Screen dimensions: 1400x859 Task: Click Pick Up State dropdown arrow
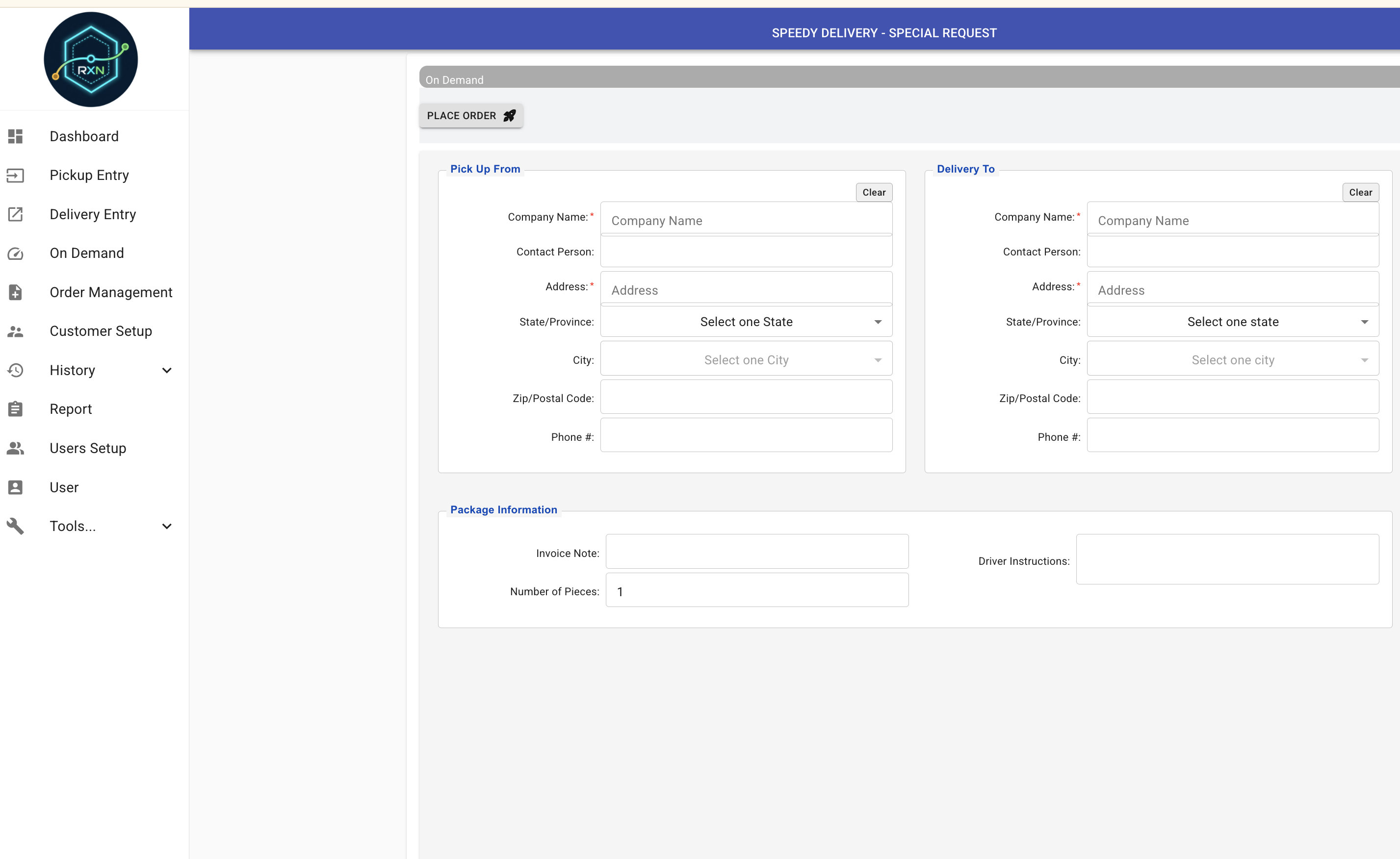pyautogui.click(x=878, y=322)
